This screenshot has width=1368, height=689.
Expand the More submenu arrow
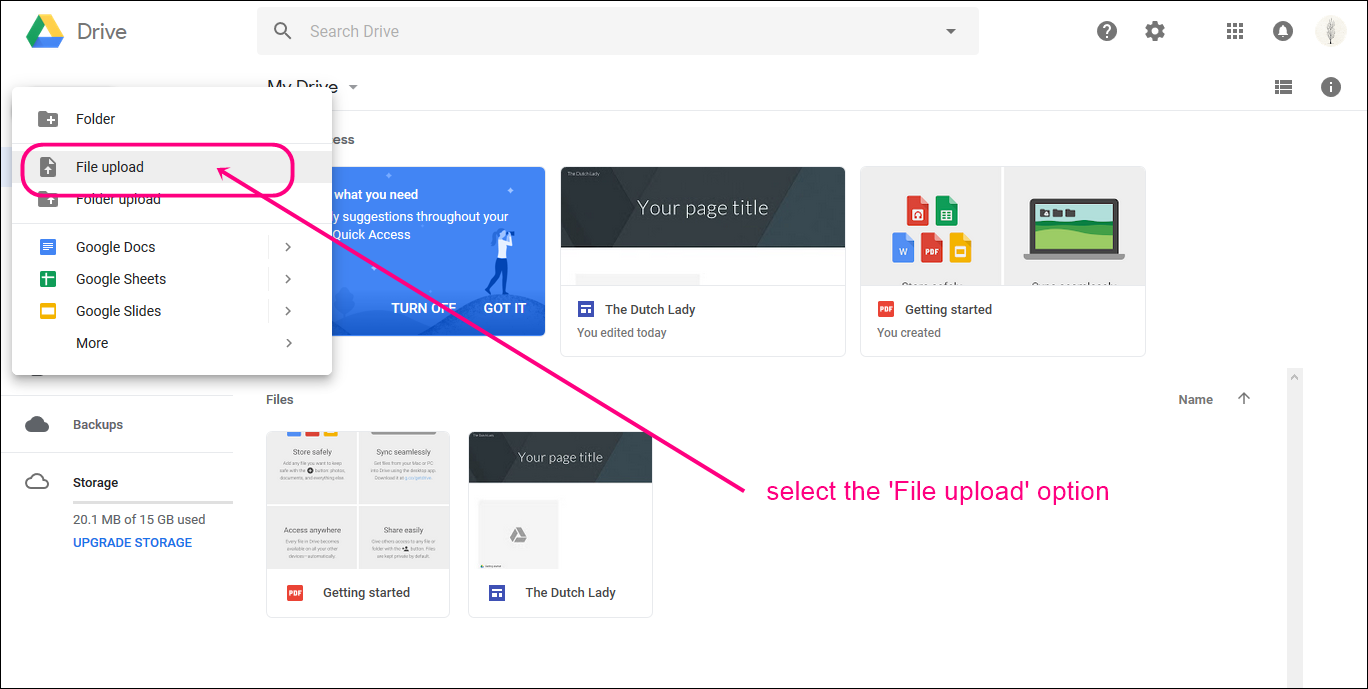288,343
